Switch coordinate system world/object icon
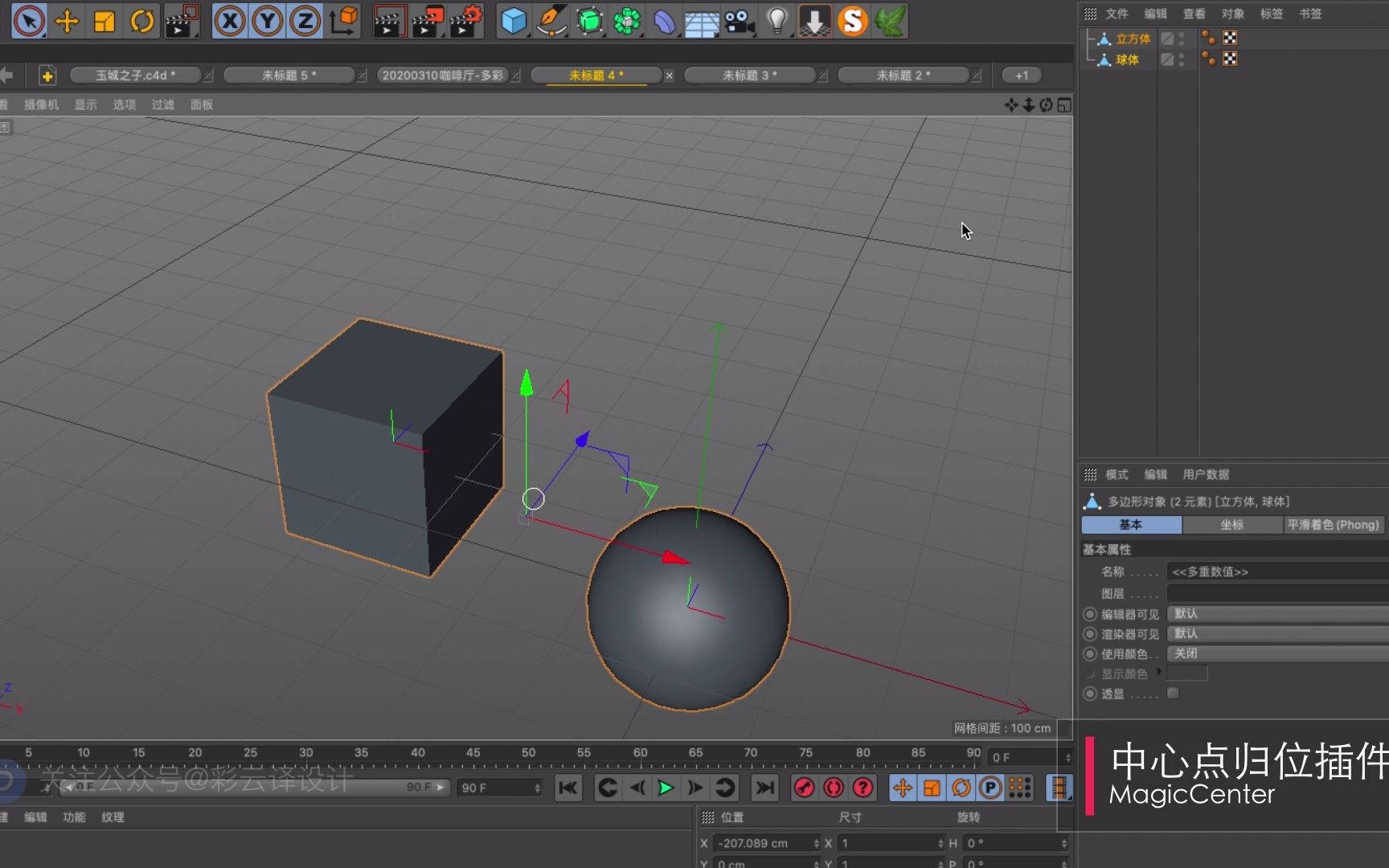Viewport: 1389px width, 868px height. pyautogui.click(x=343, y=22)
